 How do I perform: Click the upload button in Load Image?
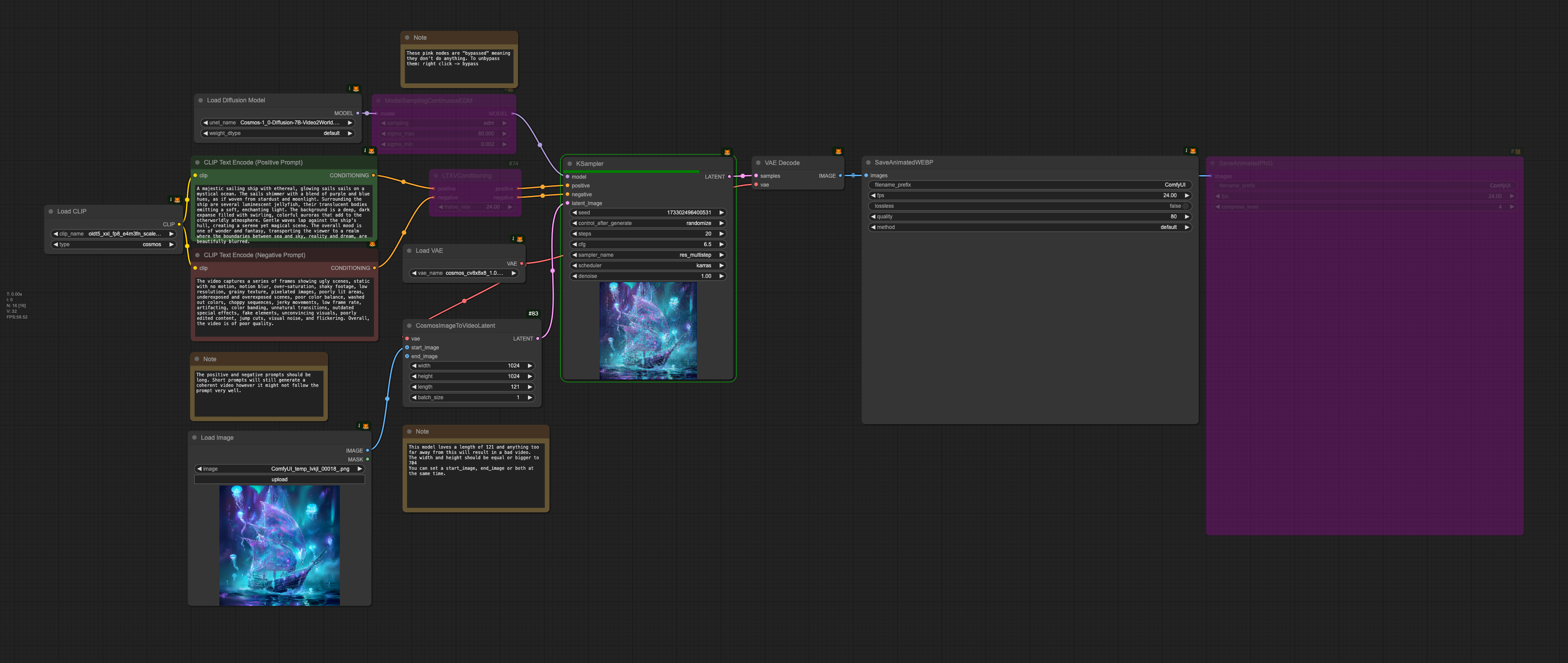(x=279, y=479)
